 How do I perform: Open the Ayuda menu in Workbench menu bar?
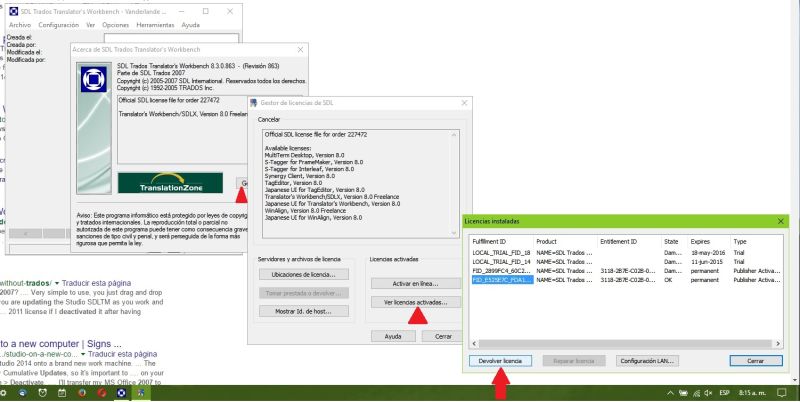[x=191, y=25]
